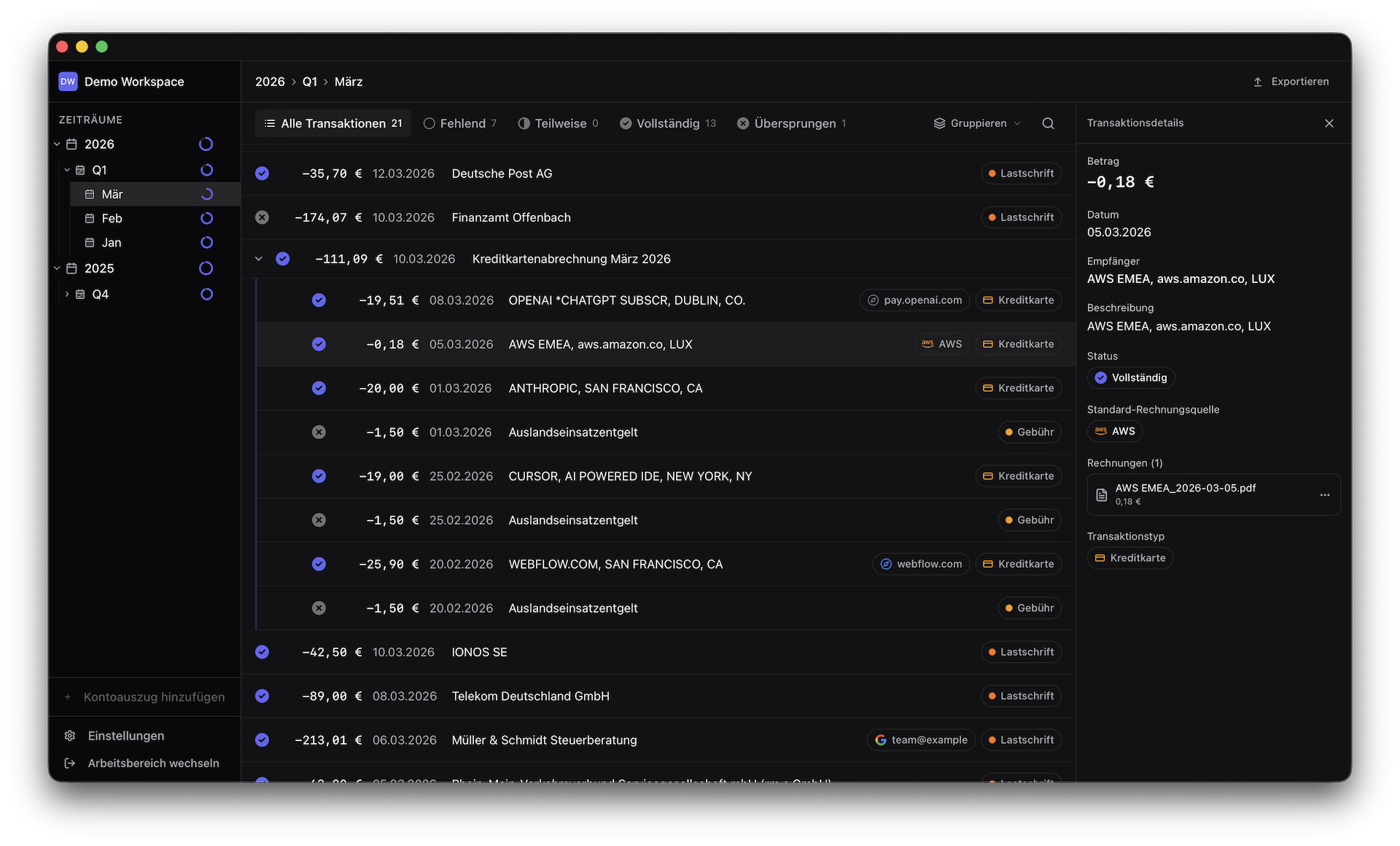Collapse Kreditkartenabrechnung März 2026 sub-transactions
This screenshot has height=846, width=1400.
coord(258,259)
